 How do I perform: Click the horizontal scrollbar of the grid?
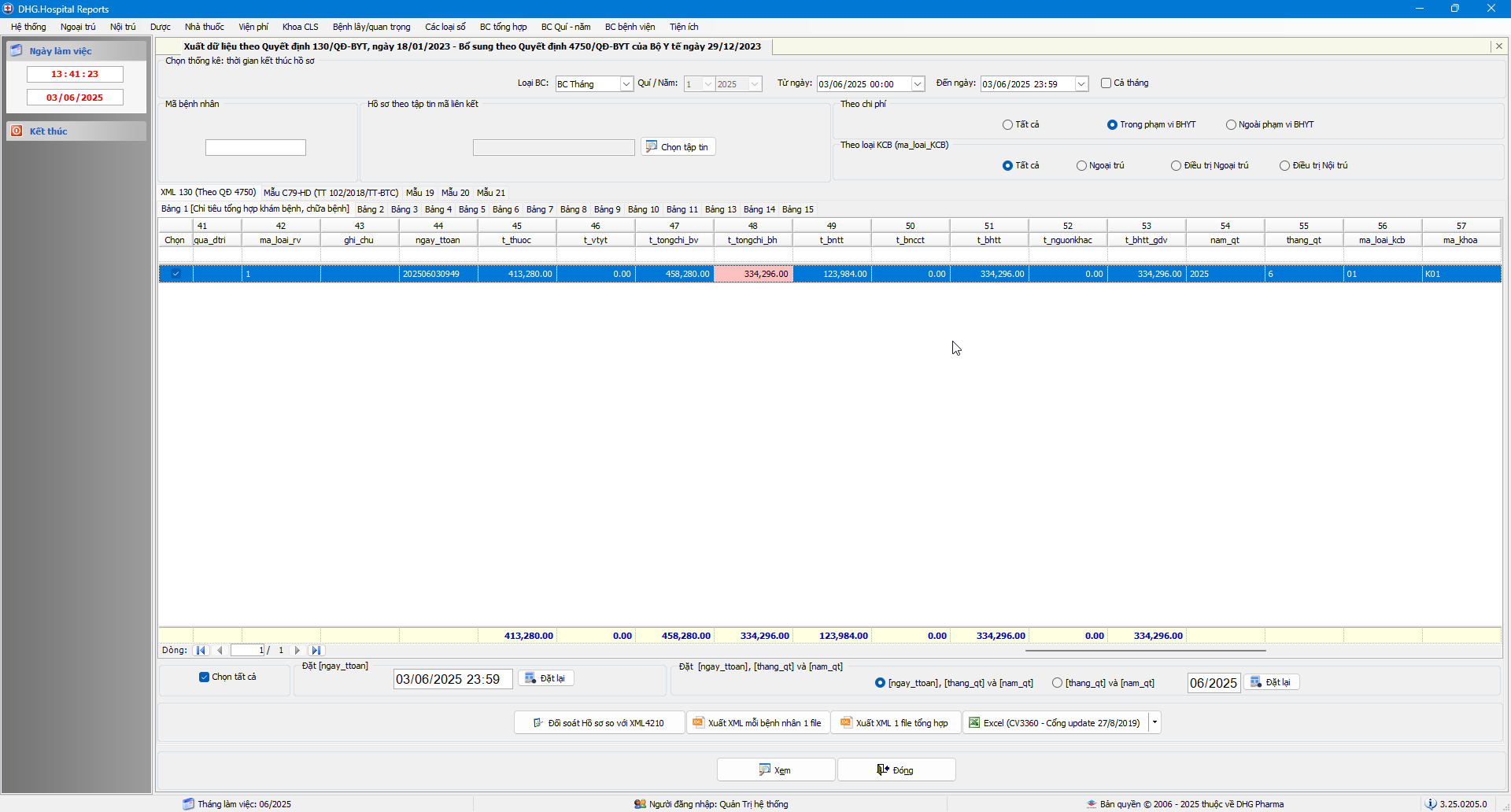pyautogui.click(x=1145, y=651)
